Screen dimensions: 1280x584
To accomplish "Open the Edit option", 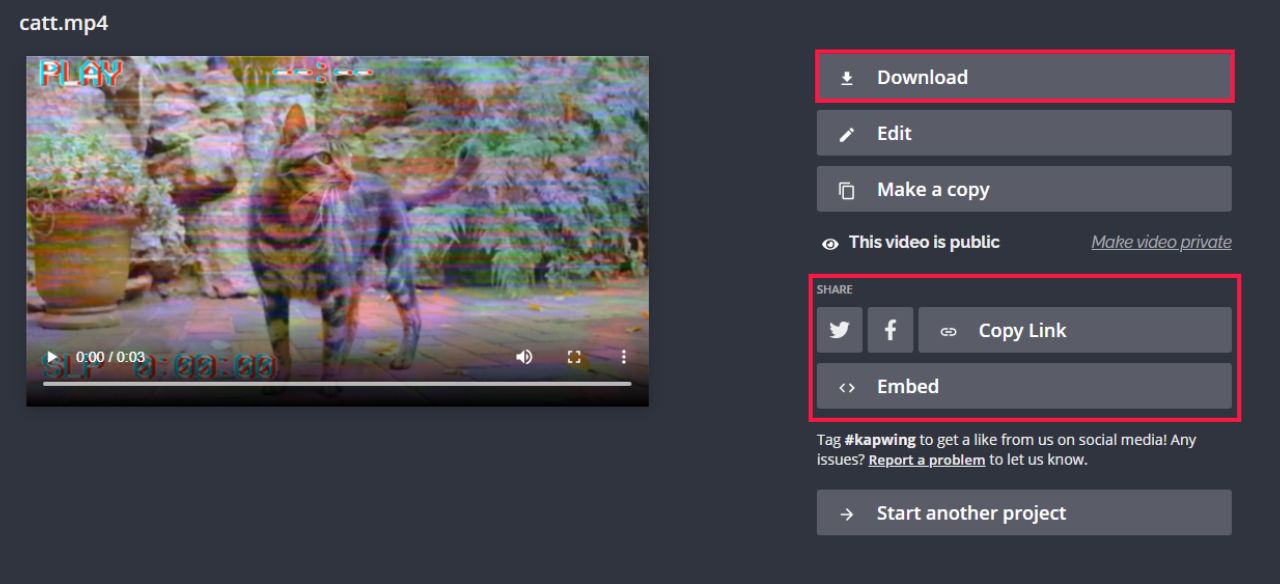I will tap(1024, 133).
